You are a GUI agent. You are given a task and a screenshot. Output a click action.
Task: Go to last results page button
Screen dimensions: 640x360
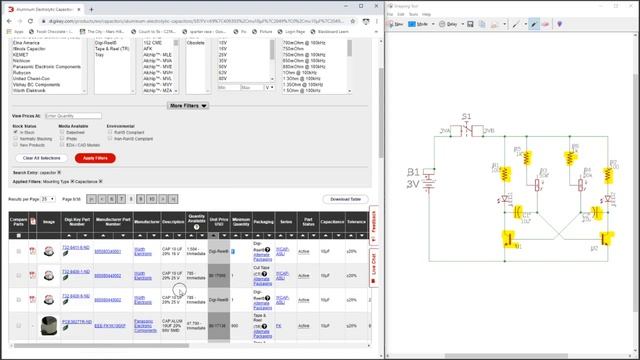(173, 199)
